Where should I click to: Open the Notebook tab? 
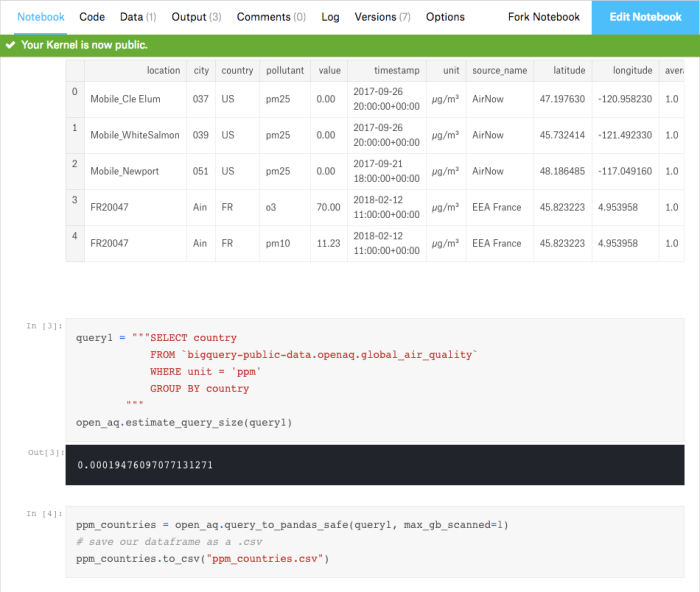pos(41,17)
